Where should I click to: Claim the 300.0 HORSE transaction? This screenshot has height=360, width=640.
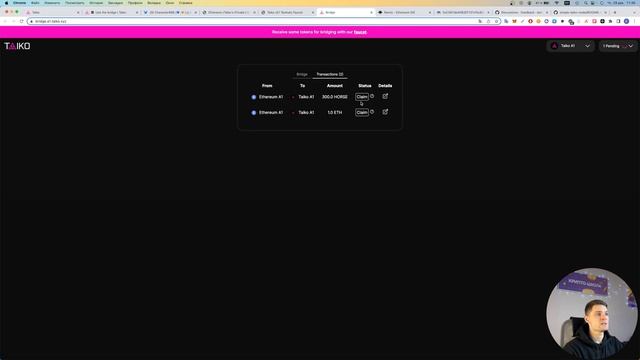[362, 97]
